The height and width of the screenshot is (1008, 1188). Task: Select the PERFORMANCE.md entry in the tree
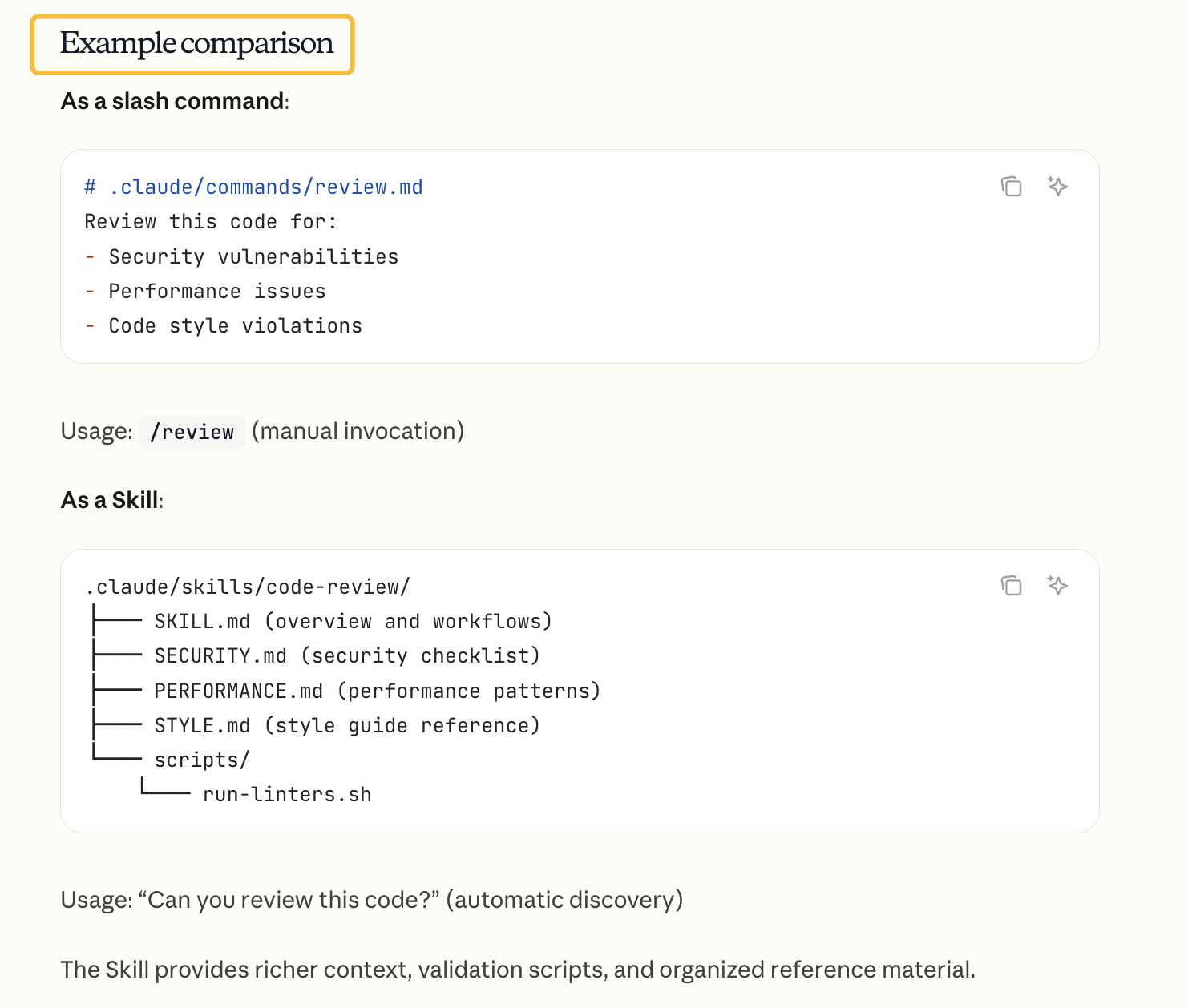(238, 691)
